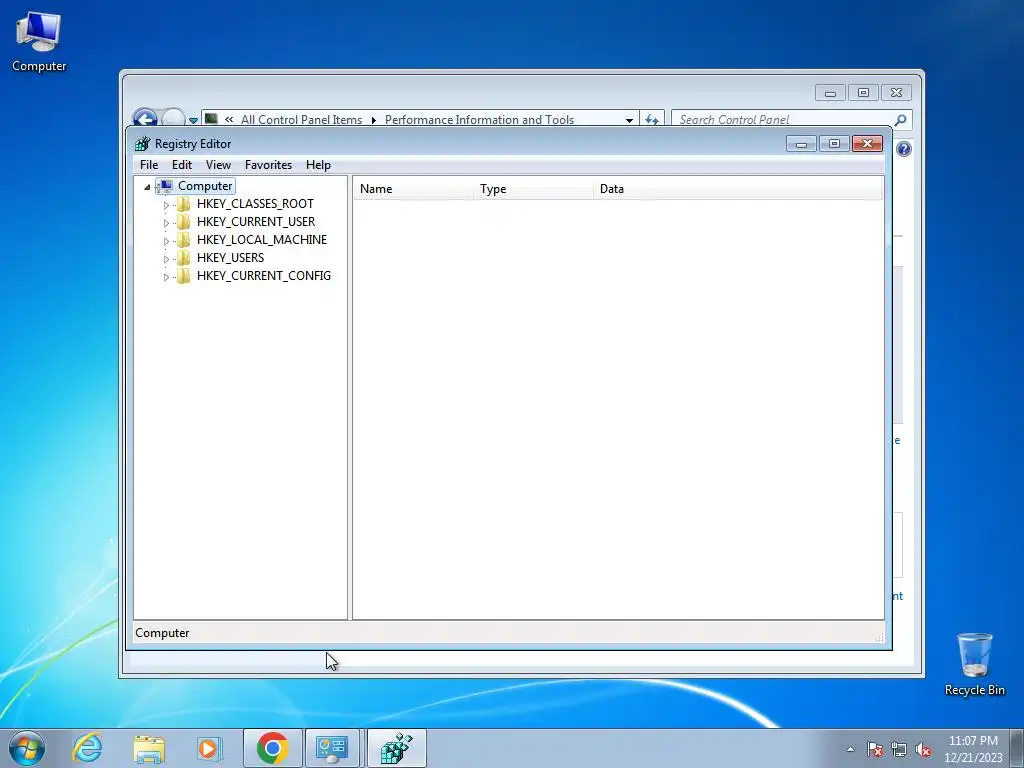This screenshot has width=1024, height=768.
Task: Click the taskbar clock showing 11:07 PM
Action: 972,749
